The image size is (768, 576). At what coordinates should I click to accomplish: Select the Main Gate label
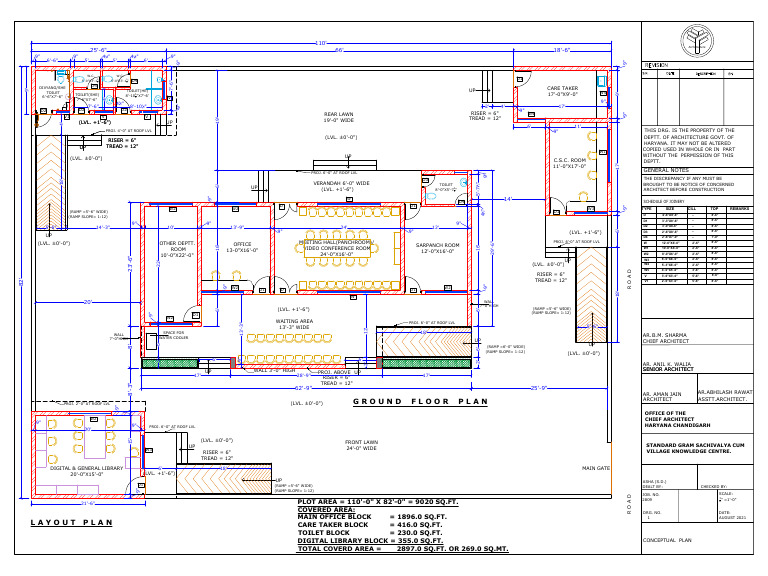[x=596, y=468]
